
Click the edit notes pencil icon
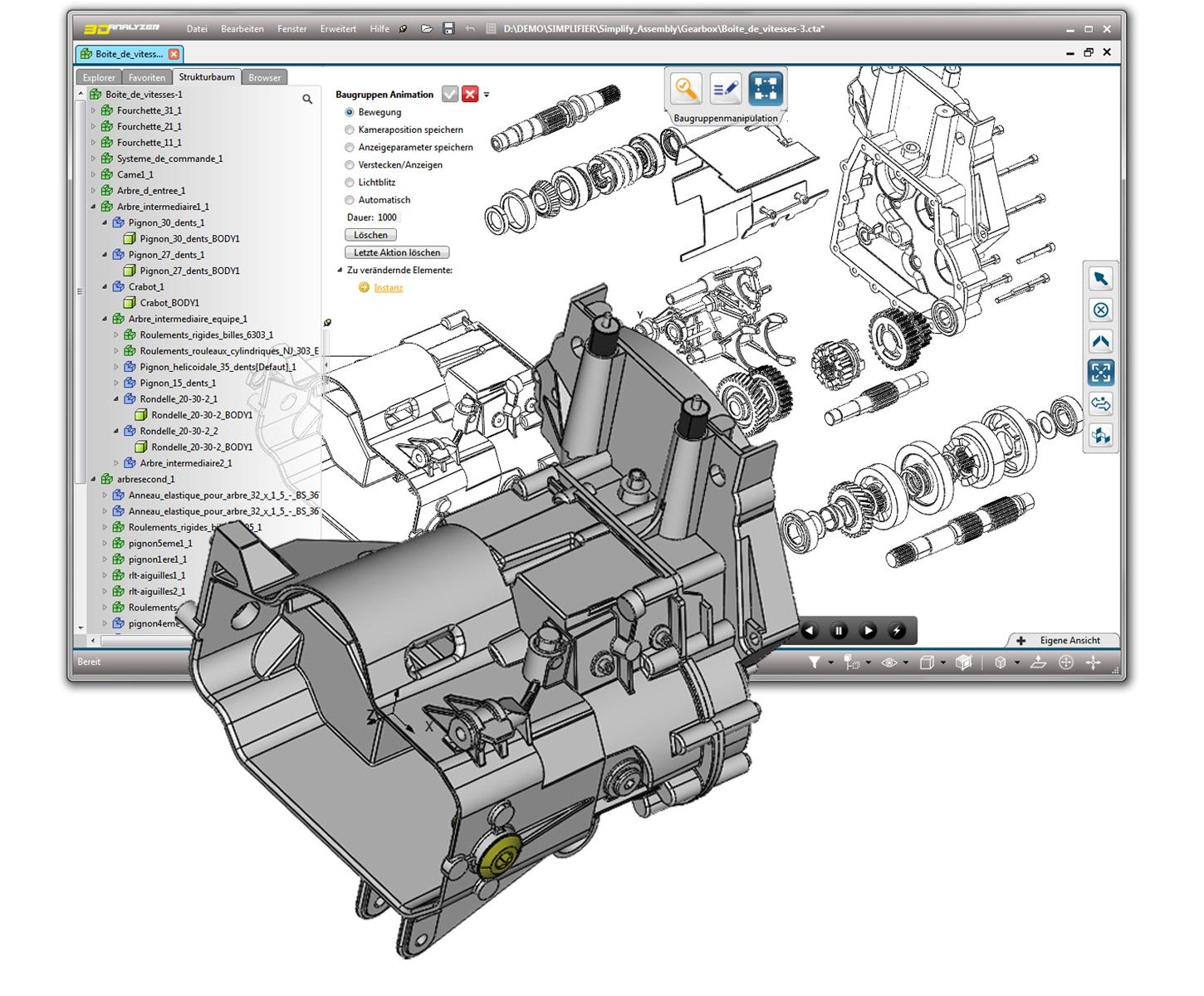[726, 89]
